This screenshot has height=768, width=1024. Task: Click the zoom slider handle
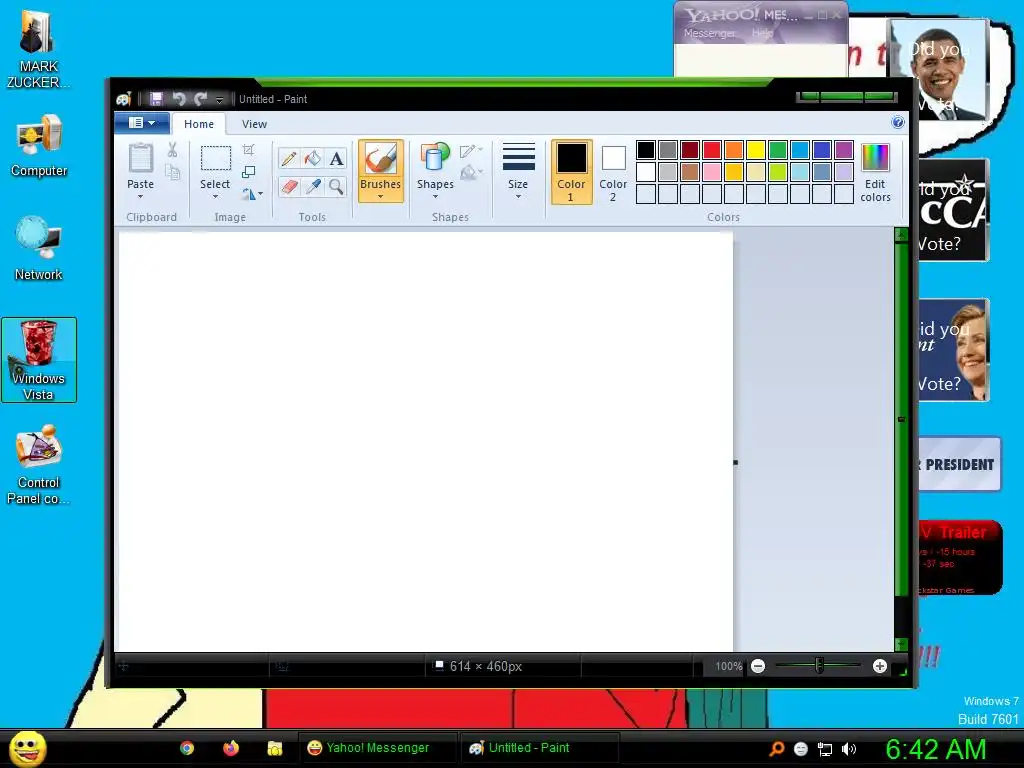click(819, 666)
